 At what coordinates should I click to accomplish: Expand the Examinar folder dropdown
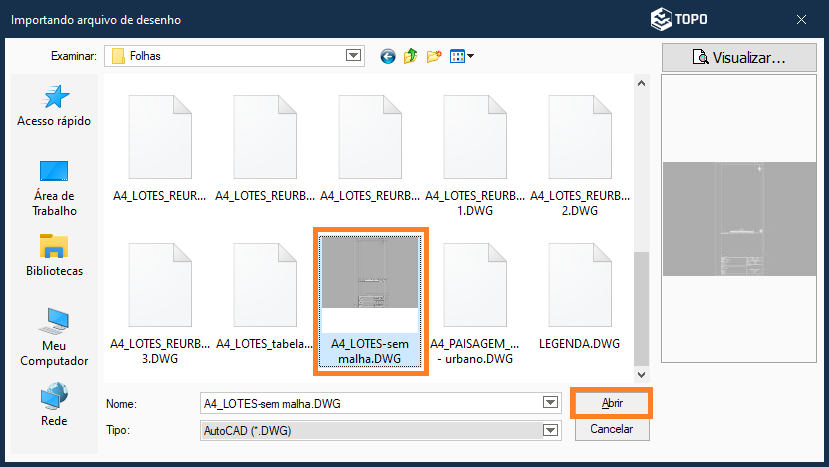pos(353,56)
